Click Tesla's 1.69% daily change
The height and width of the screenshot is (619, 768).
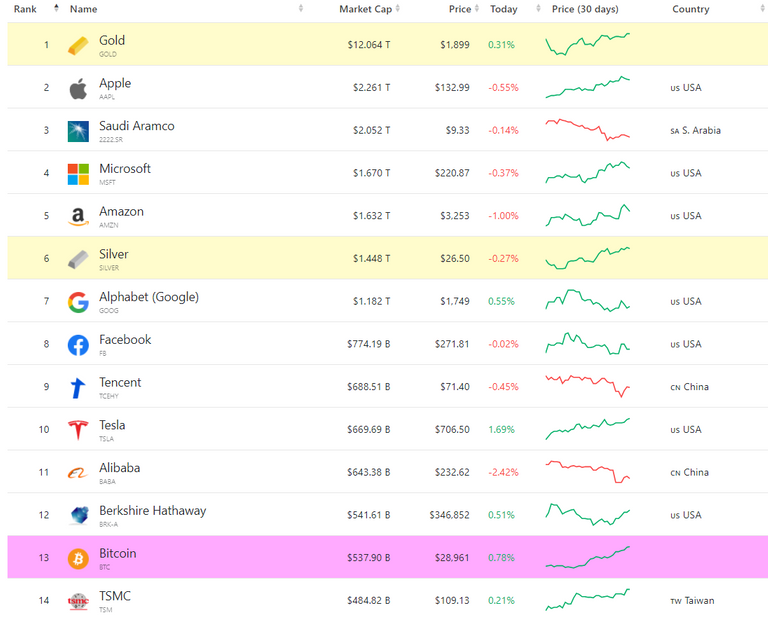[x=501, y=429]
